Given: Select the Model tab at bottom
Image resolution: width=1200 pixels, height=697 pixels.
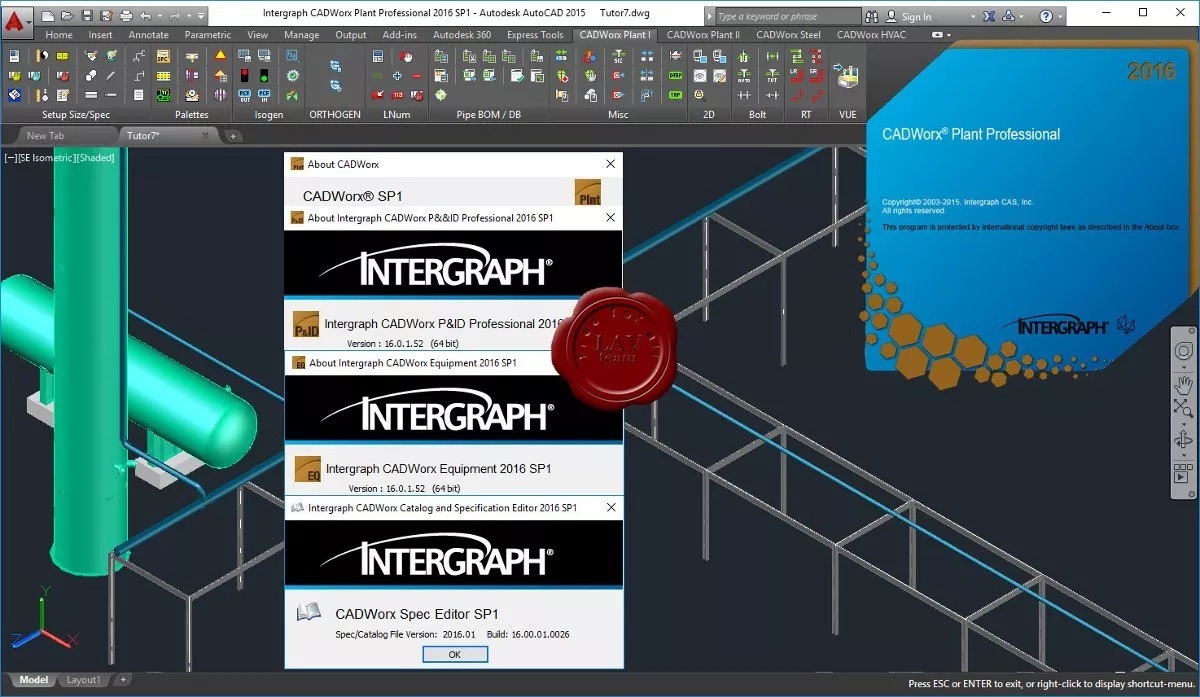Looking at the screenshot, I should click(33, 680).
